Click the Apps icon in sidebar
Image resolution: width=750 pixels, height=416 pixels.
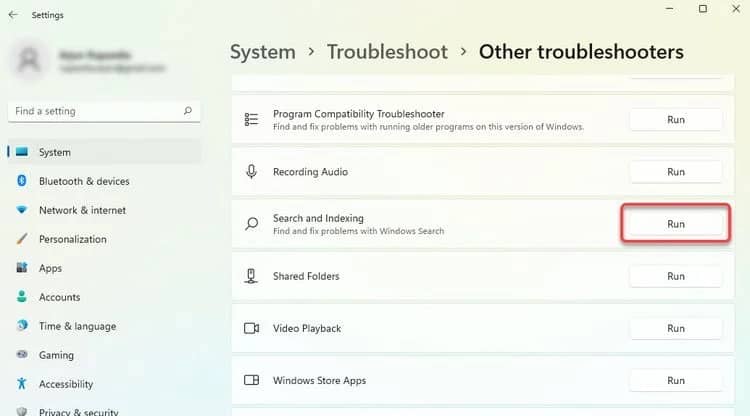[x=22, y=268]
